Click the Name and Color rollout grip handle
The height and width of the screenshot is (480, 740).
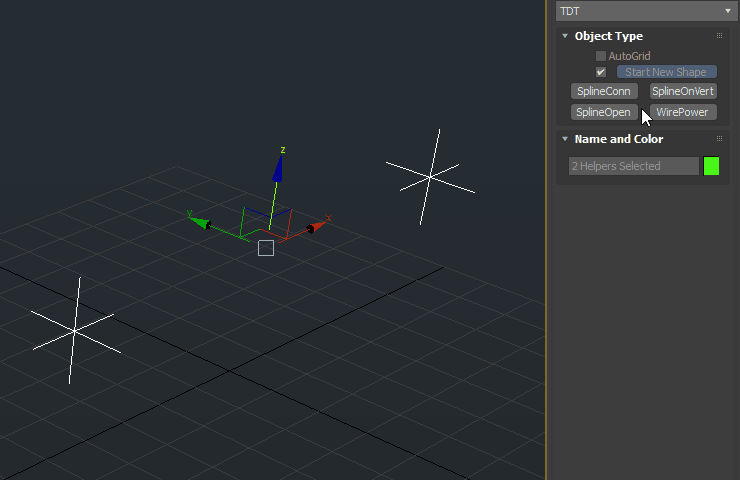(x=719, y=139)
